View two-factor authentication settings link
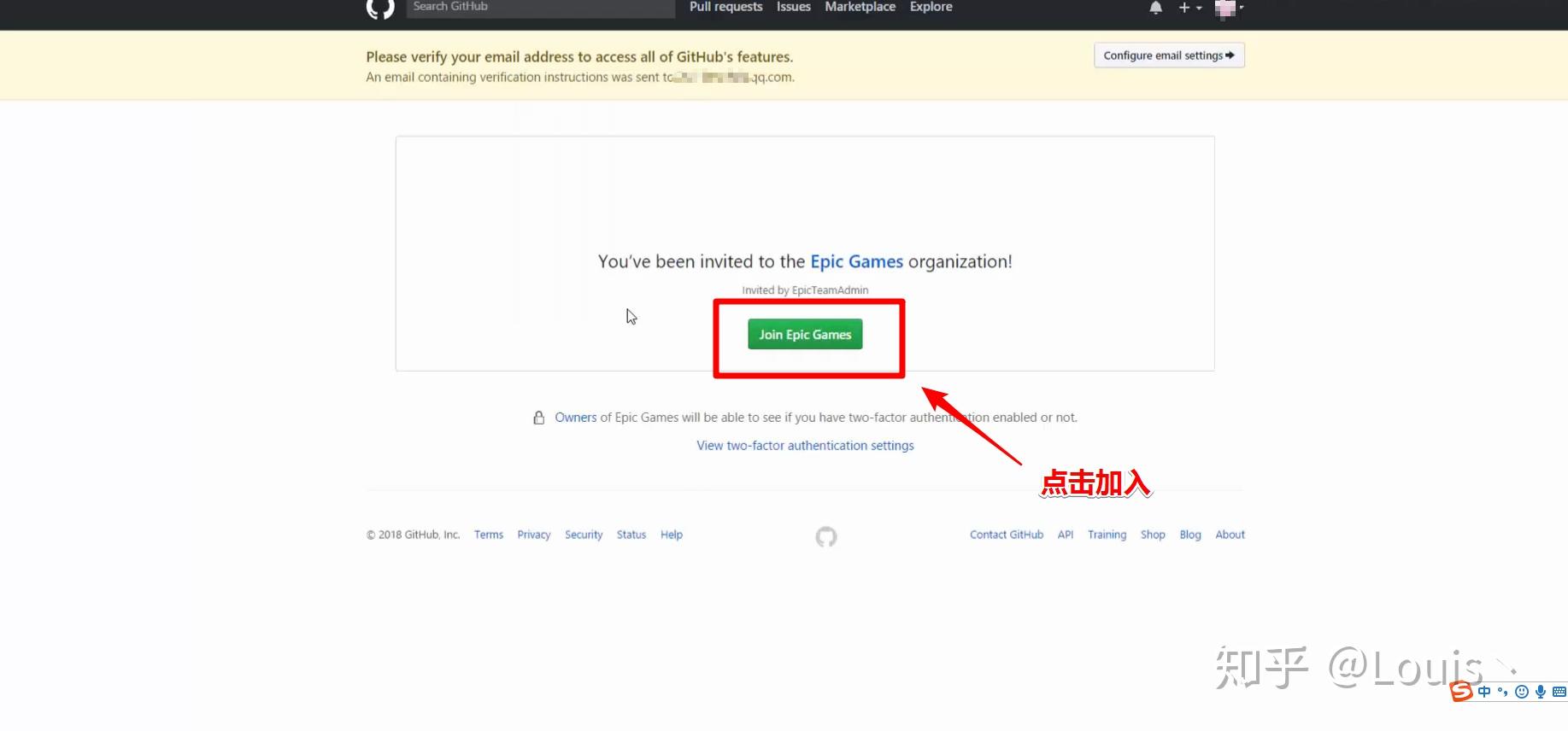The width and height of the screenshot is (1568, 731). click(805, 446)
